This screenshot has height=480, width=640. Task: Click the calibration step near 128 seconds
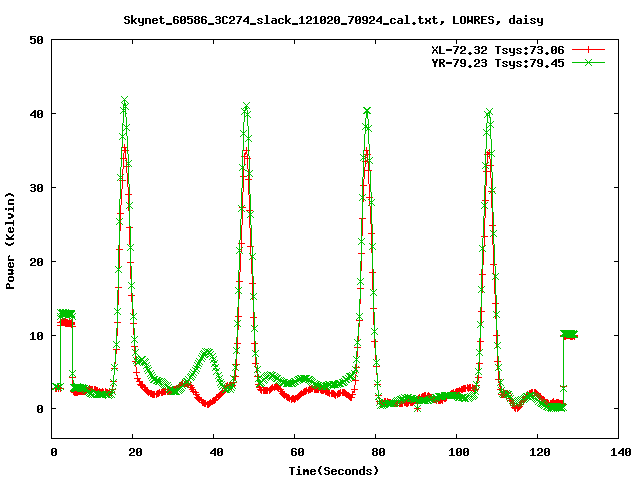[569, 335]
